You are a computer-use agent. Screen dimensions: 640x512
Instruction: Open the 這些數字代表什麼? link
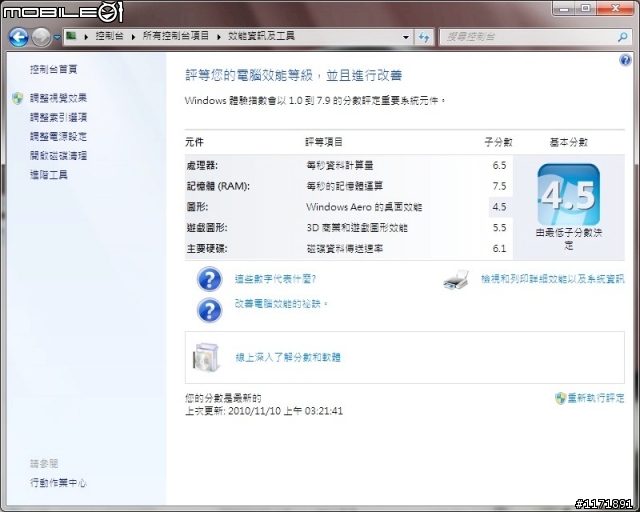[276, 279]
